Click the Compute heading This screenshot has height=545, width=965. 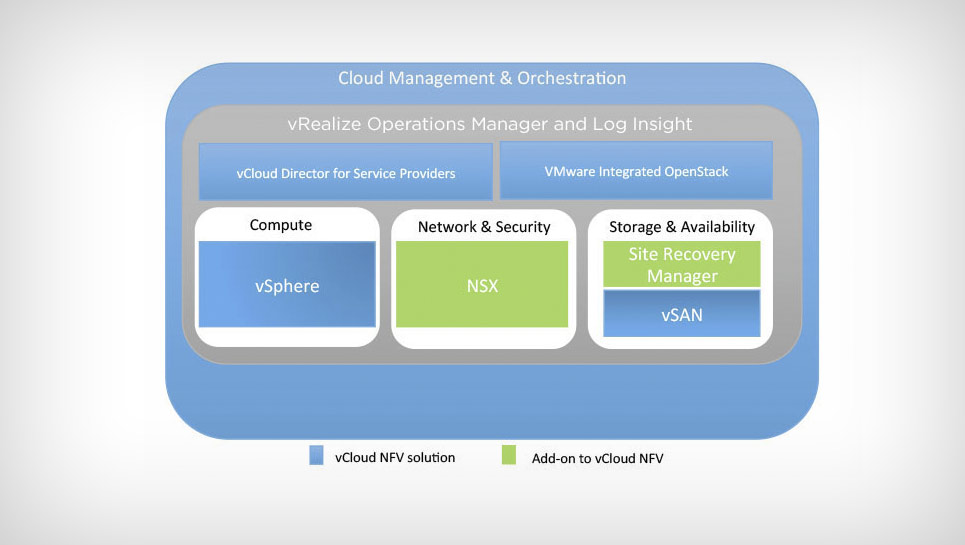coord(280,225)
